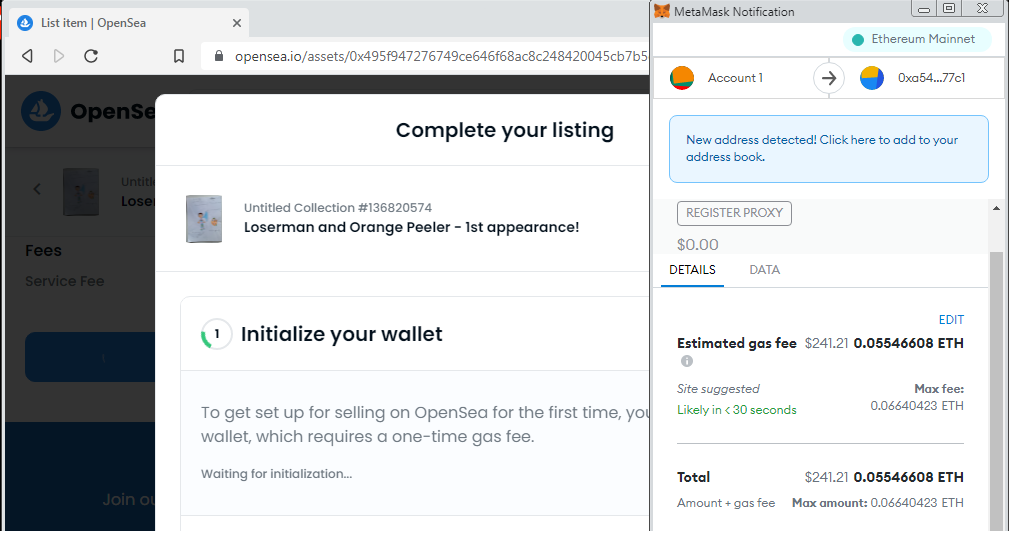Open the Ethereum Mainnet network selector
The width and height of the screenshot is (1009, 535).
pos(917,39)
